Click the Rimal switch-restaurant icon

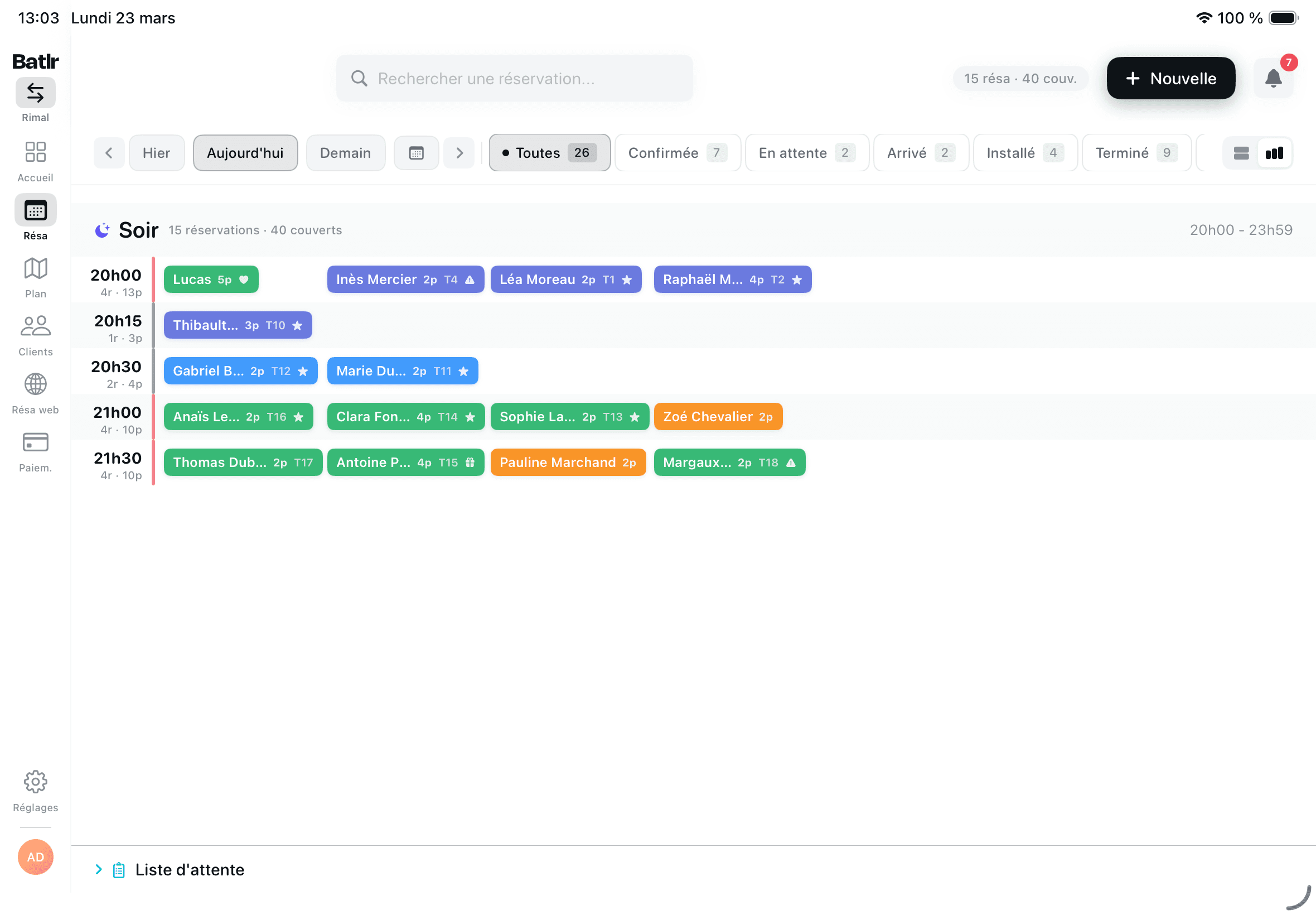(36, 93)
